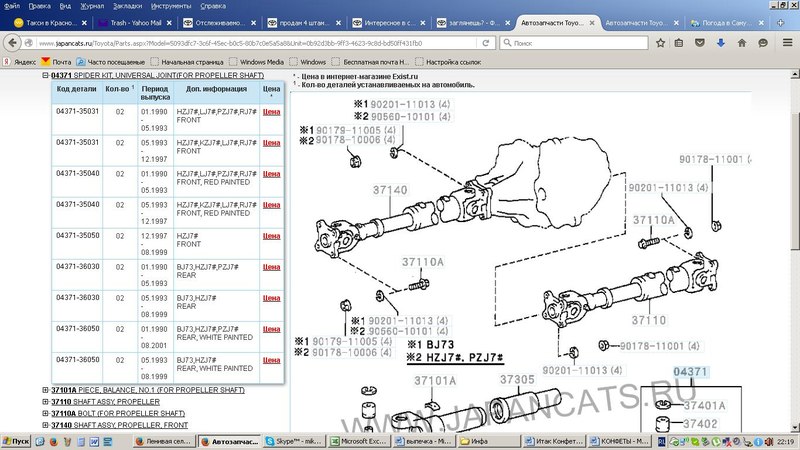Select the 37305 label in the diagram
Viewport: 800px width, 450px height.
(517, 379)
